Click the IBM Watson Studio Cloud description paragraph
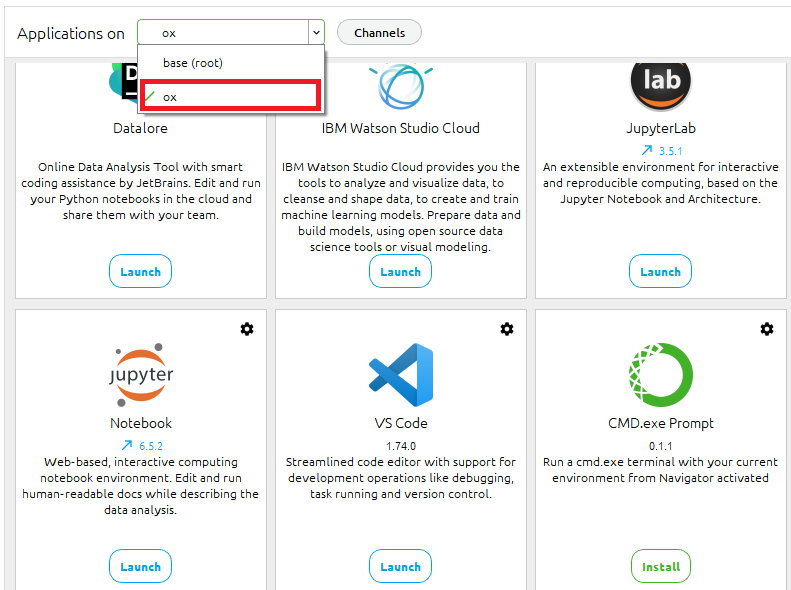Screen dimensions: 791x590 pos(401,207)
